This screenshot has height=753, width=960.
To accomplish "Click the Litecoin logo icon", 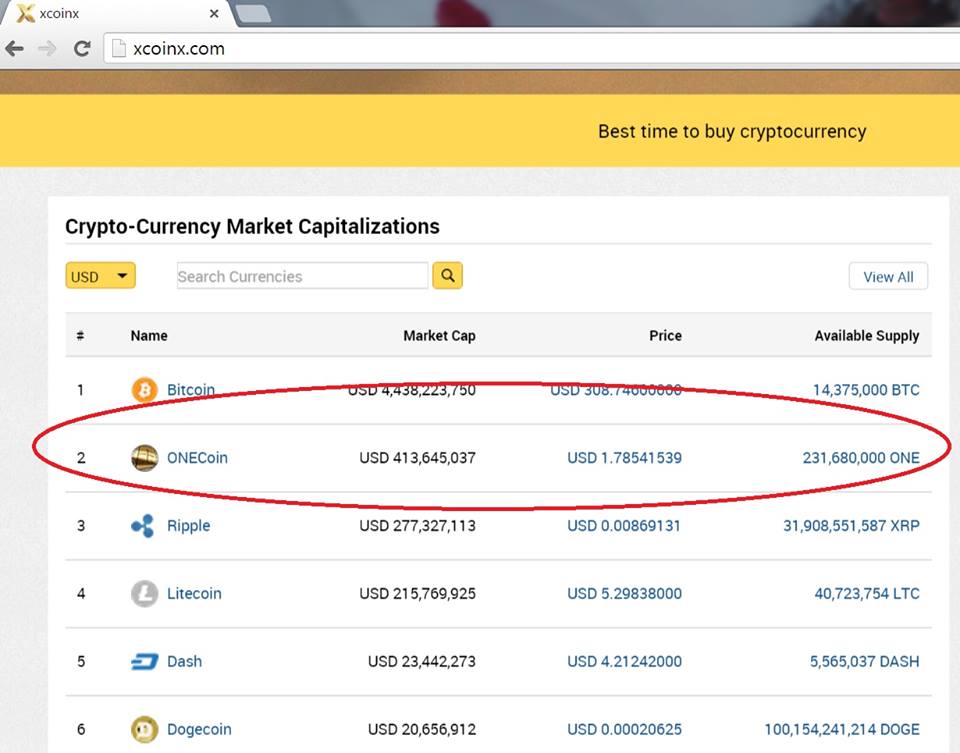I will coord(144,594).
